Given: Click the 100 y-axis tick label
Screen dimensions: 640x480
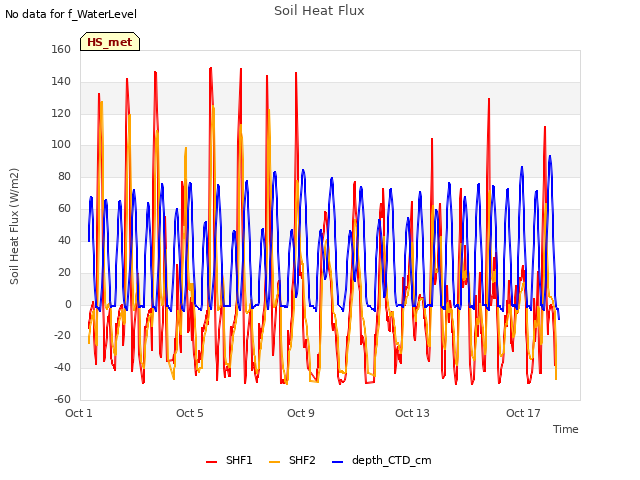Looking at the screenshot, I should (x=61, y=144).
